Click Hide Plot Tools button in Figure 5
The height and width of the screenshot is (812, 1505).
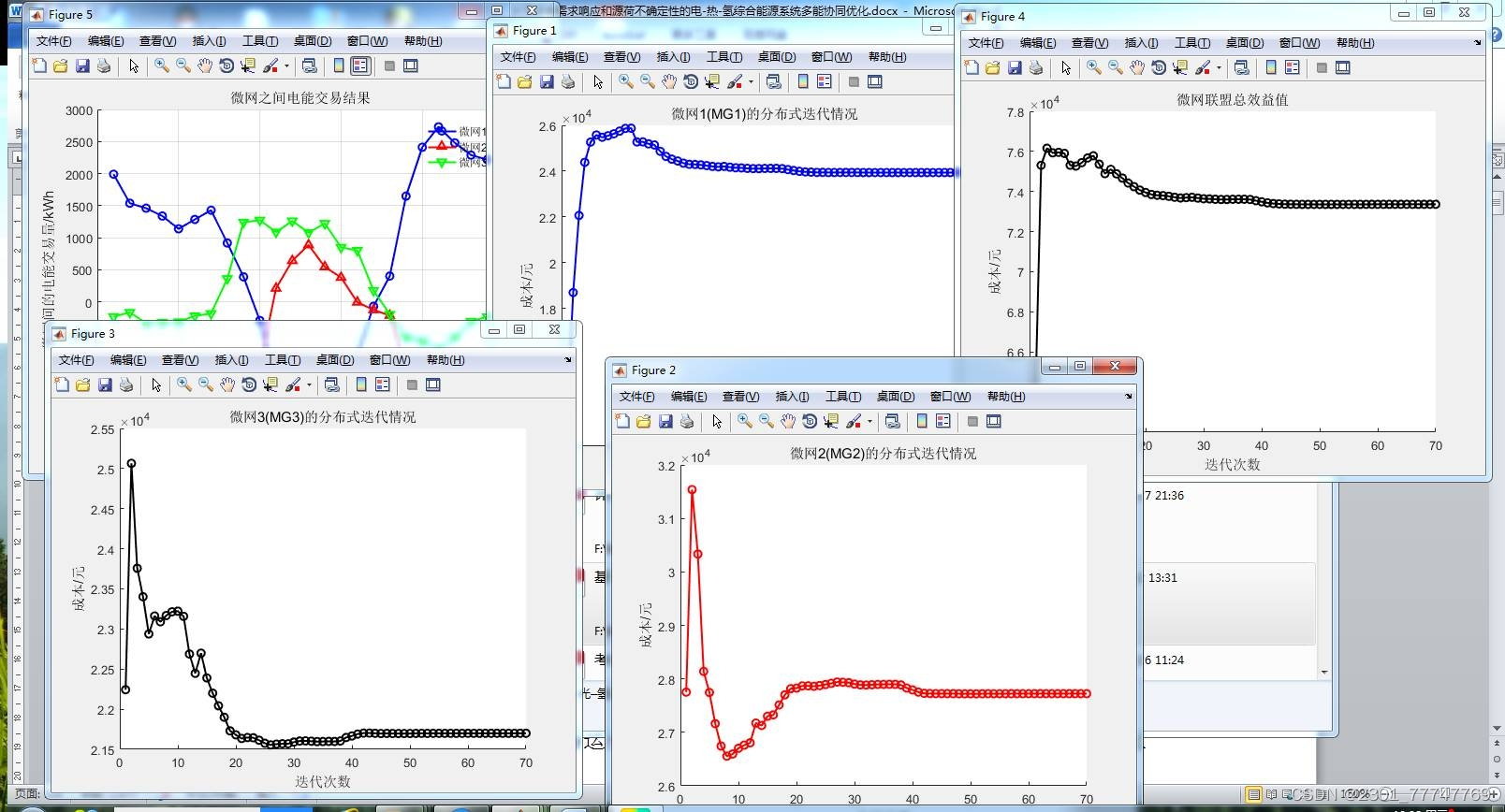(x=389, y=65)
